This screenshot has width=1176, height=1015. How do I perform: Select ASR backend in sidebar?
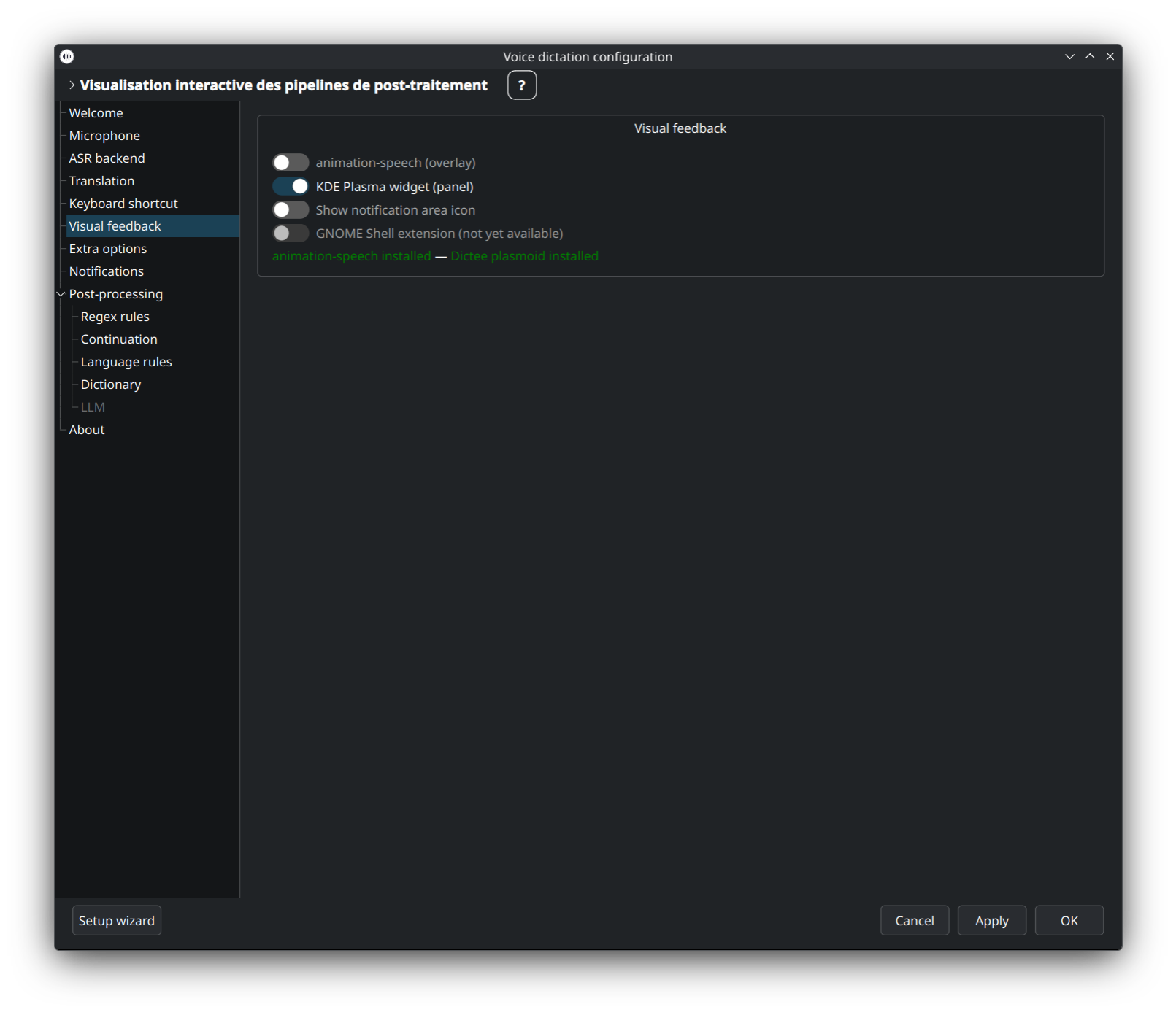[x=107, y=158]
